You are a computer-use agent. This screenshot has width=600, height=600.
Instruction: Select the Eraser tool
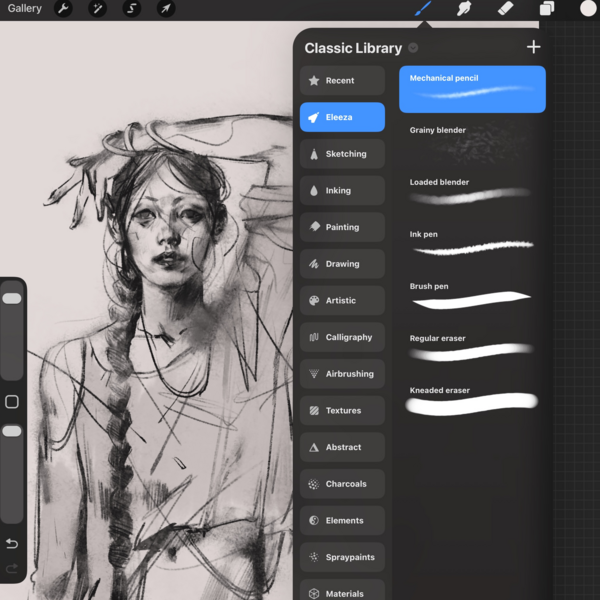tap(505, 8)
